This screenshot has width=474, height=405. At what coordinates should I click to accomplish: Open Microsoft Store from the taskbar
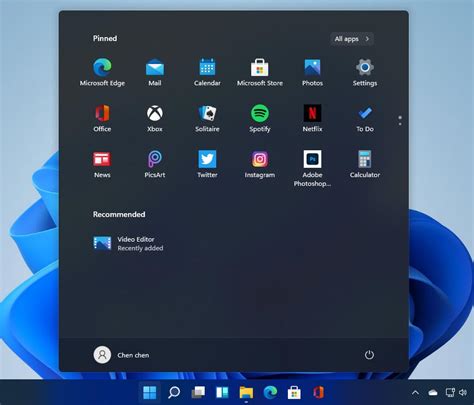point(294,392)
